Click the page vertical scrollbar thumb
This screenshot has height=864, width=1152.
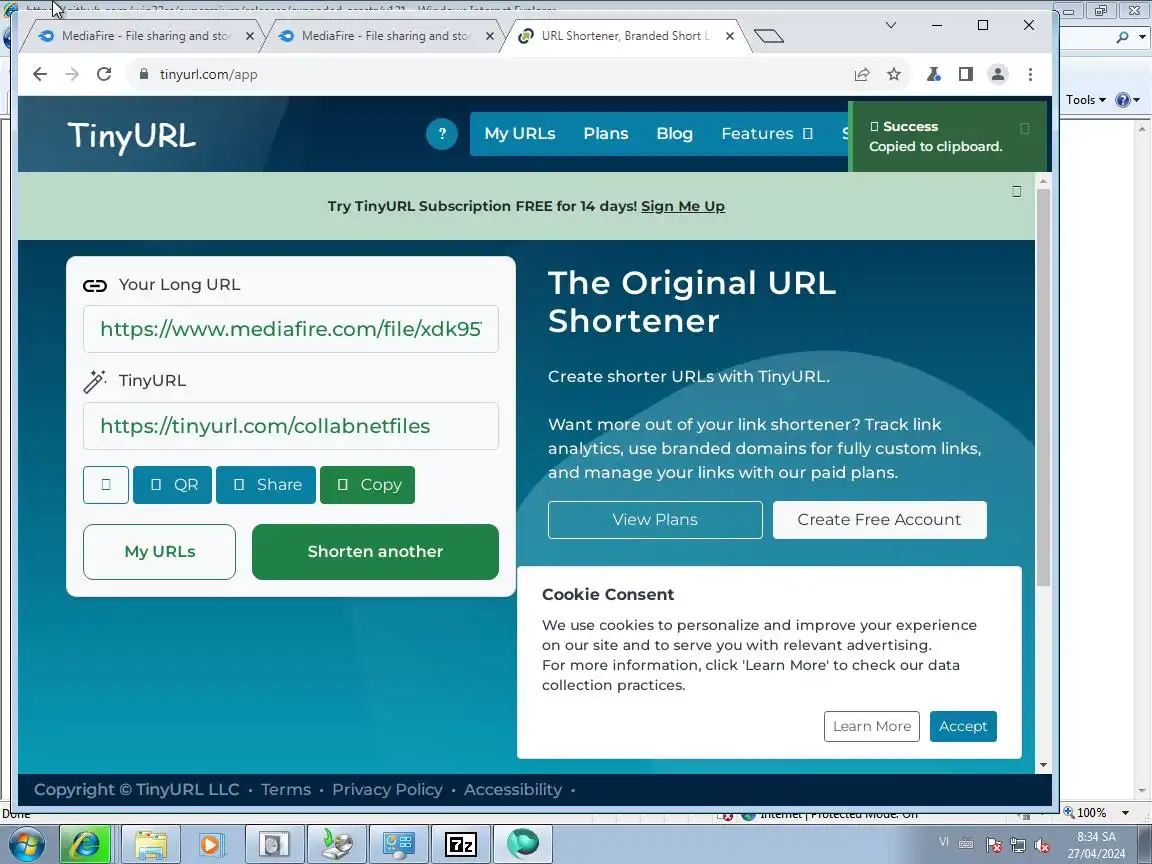coord(1043,387)
